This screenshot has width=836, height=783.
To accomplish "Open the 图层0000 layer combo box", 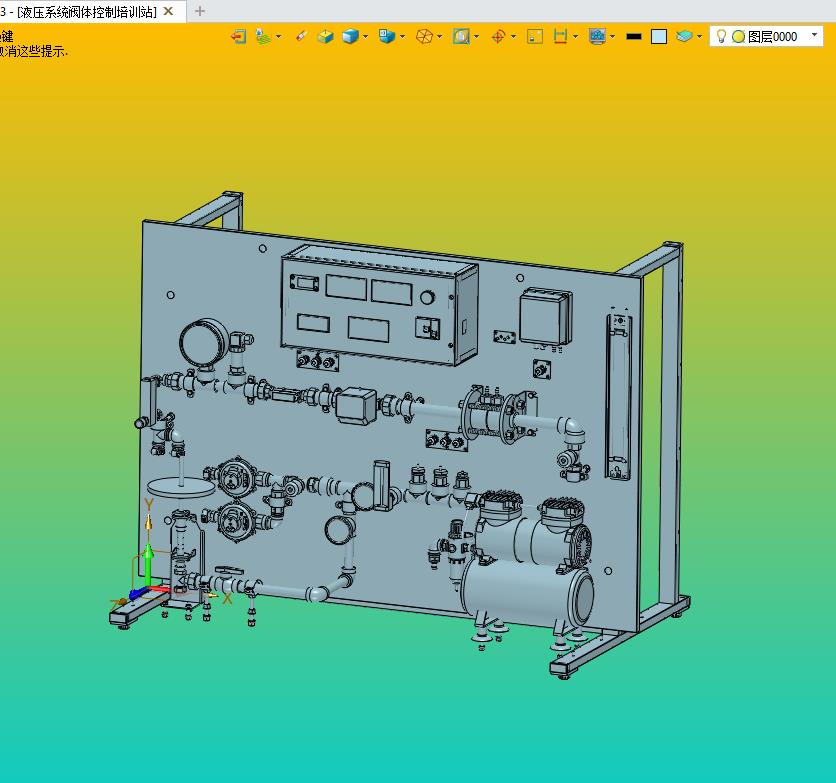I will pyautogui.click(x=766, y=36).
